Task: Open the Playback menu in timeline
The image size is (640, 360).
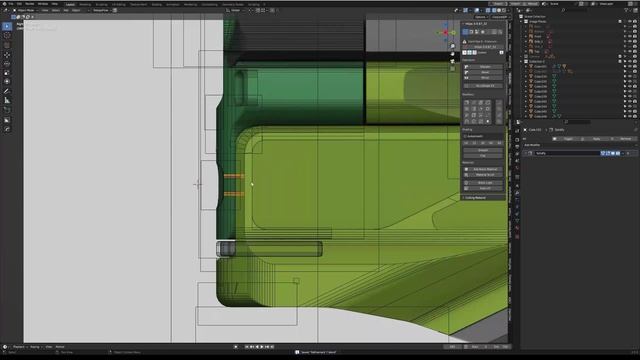Action: [x=19, y=347]
